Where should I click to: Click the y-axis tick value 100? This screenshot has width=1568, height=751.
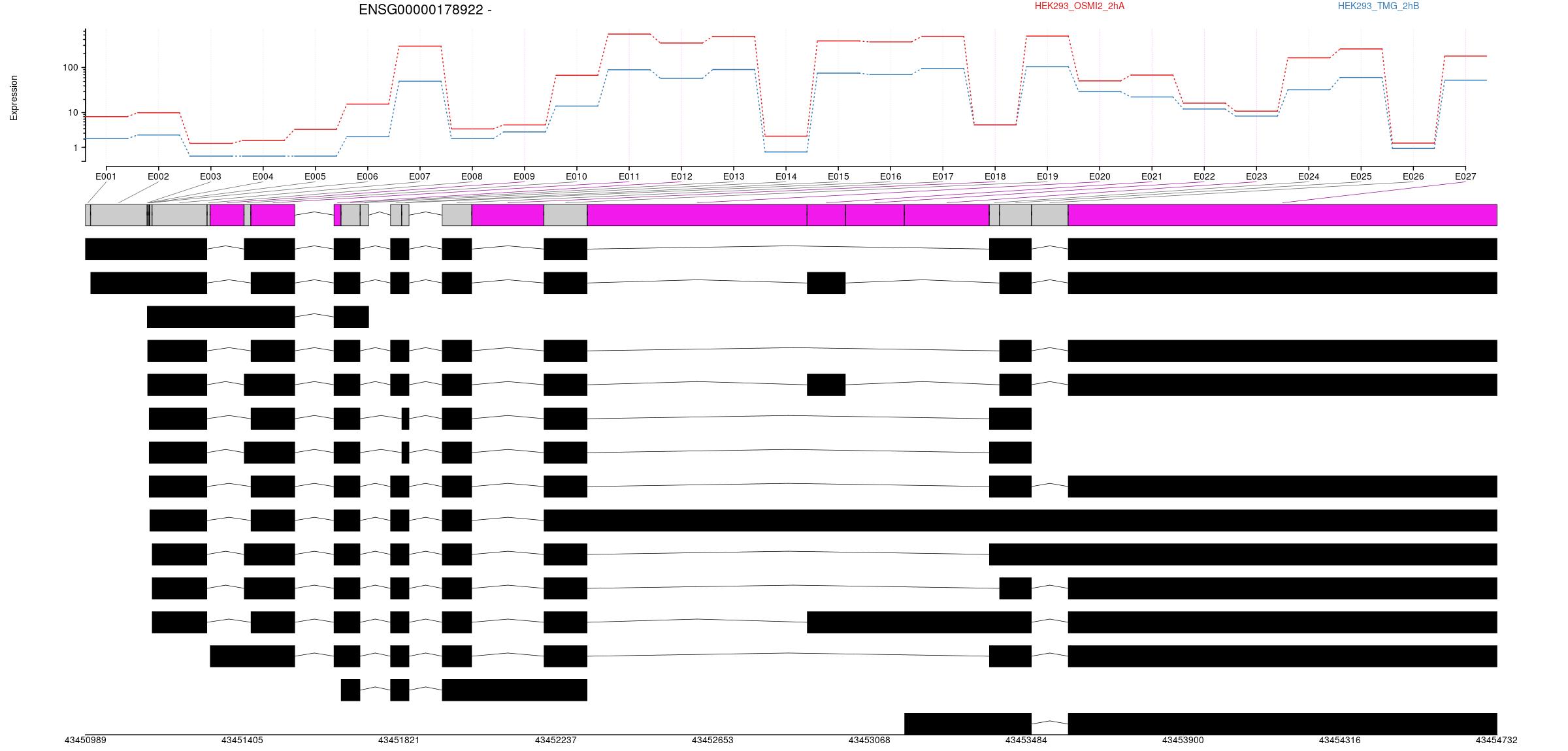70,67
